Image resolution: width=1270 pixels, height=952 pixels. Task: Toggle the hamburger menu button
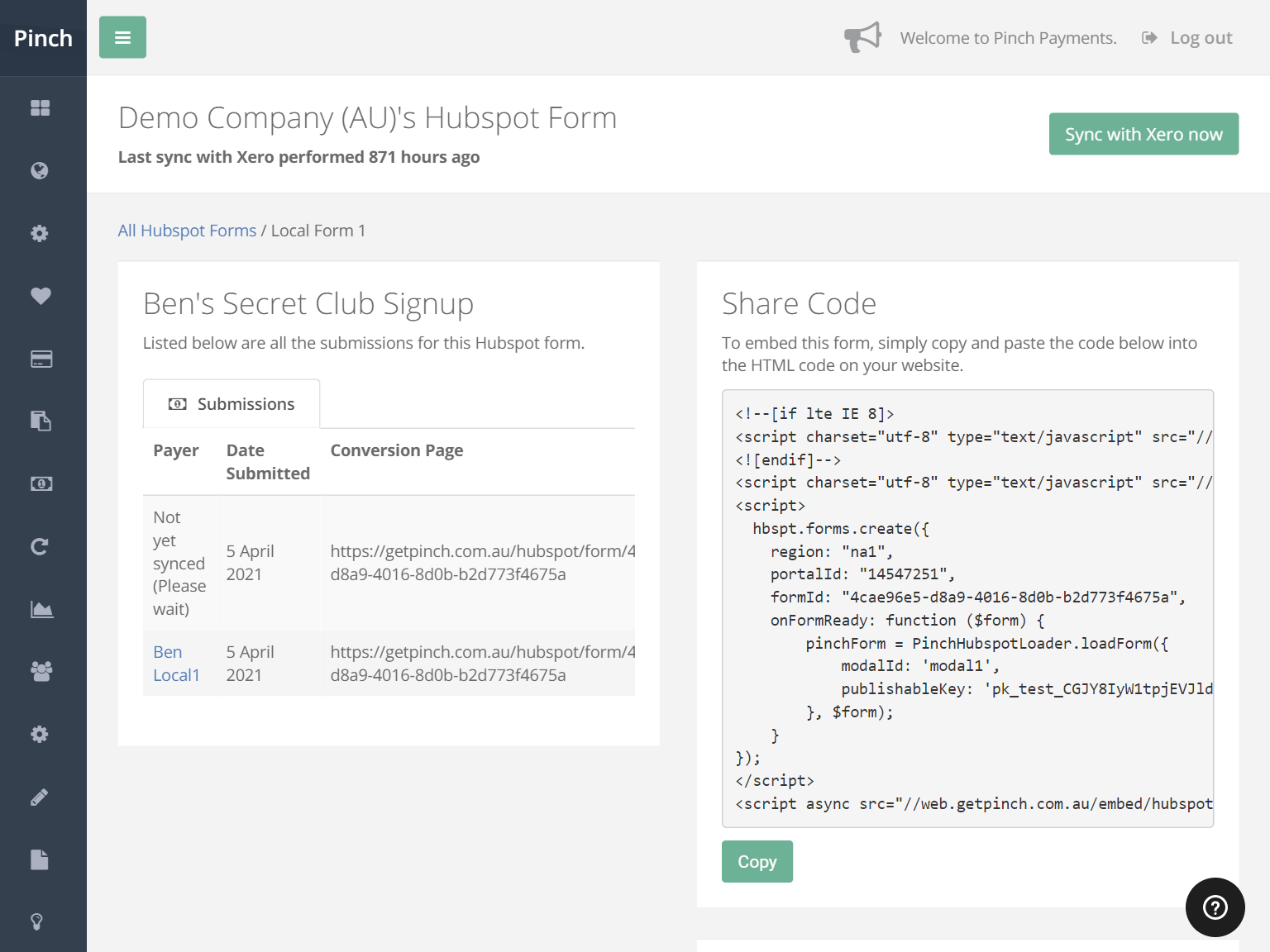pyautogui.click(x=122, y=37)
